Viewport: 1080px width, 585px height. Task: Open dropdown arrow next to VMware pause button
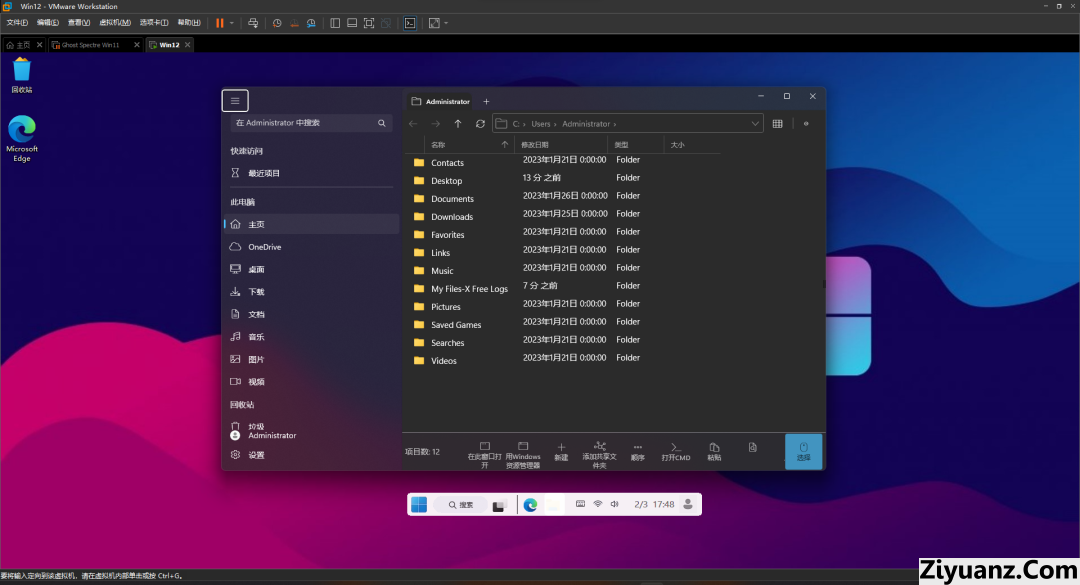coord(233,22)
